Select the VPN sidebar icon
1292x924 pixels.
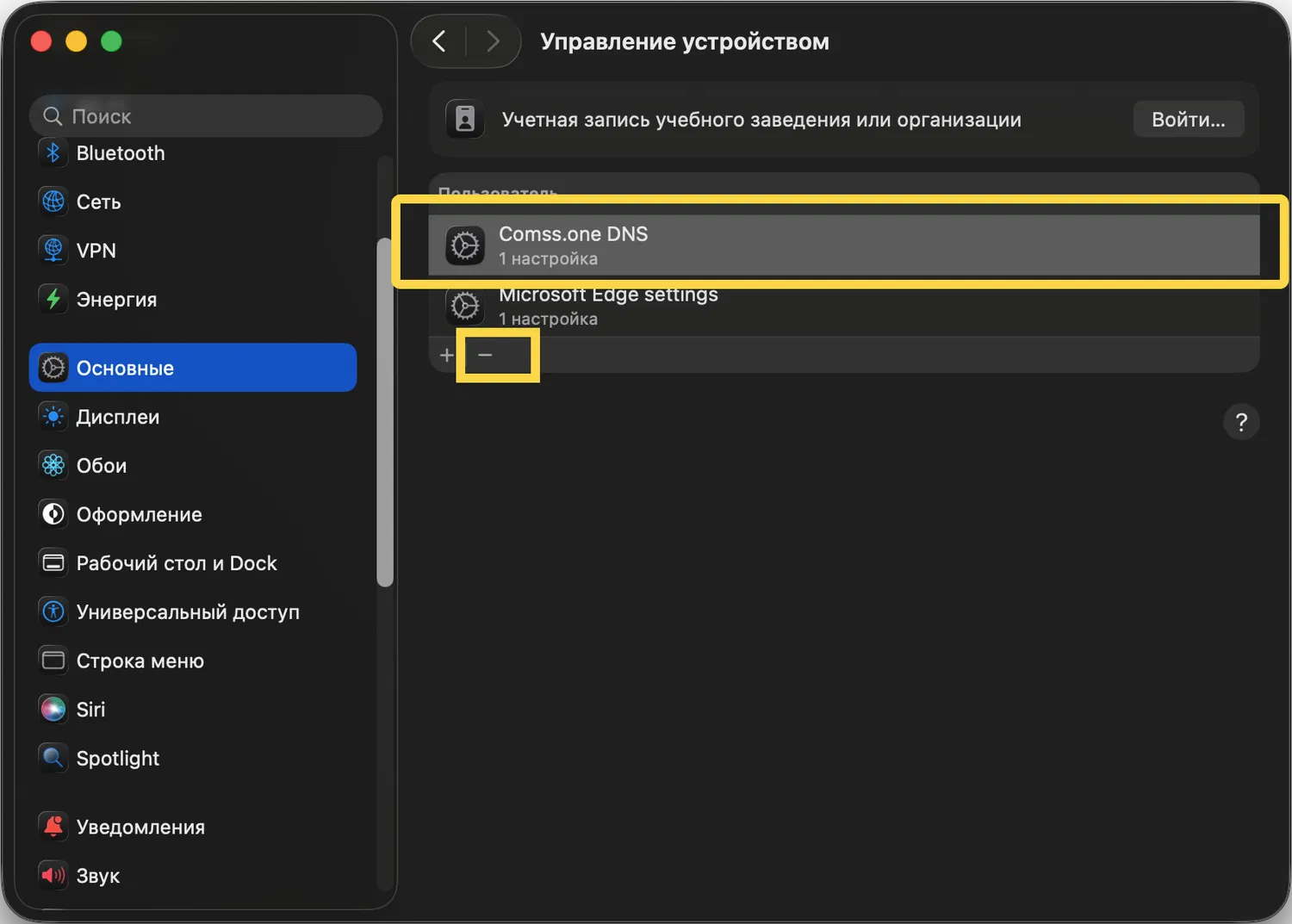point(53,251)
